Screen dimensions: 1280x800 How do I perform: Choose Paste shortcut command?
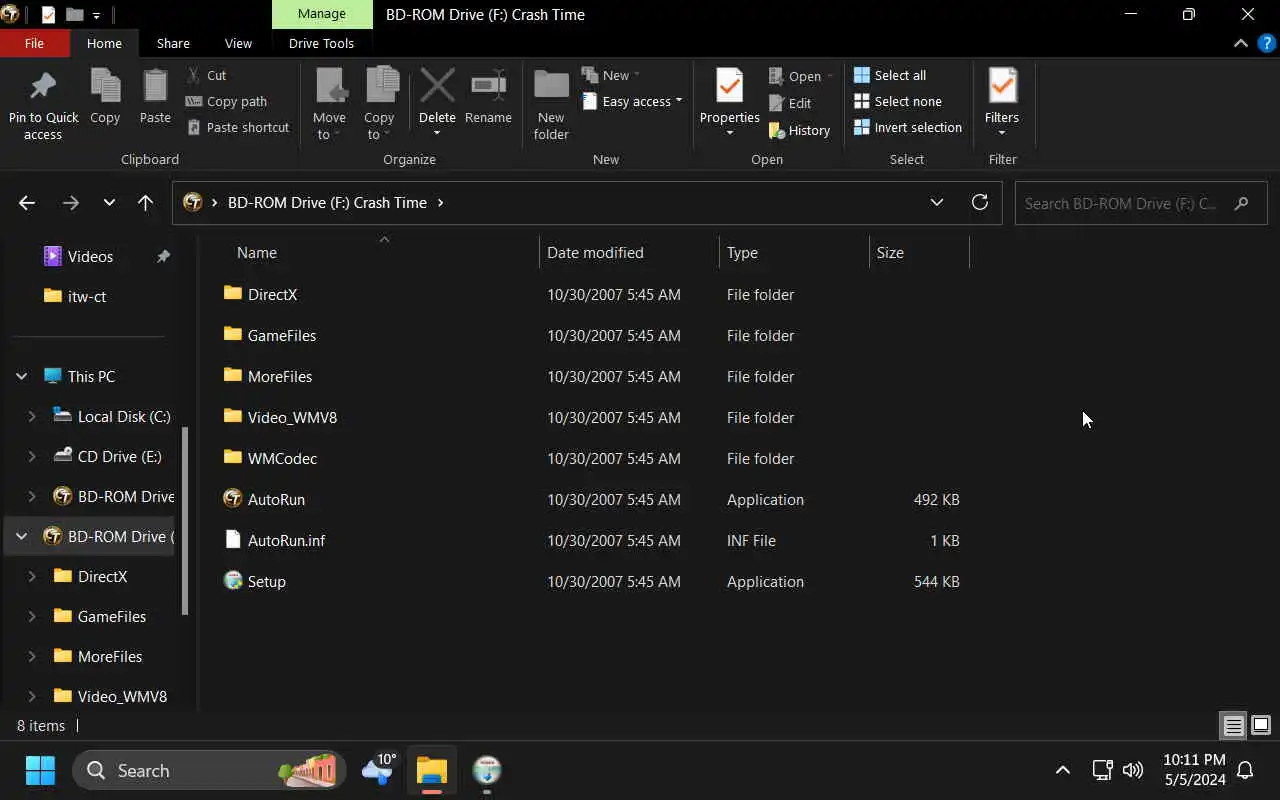point(237,127)
